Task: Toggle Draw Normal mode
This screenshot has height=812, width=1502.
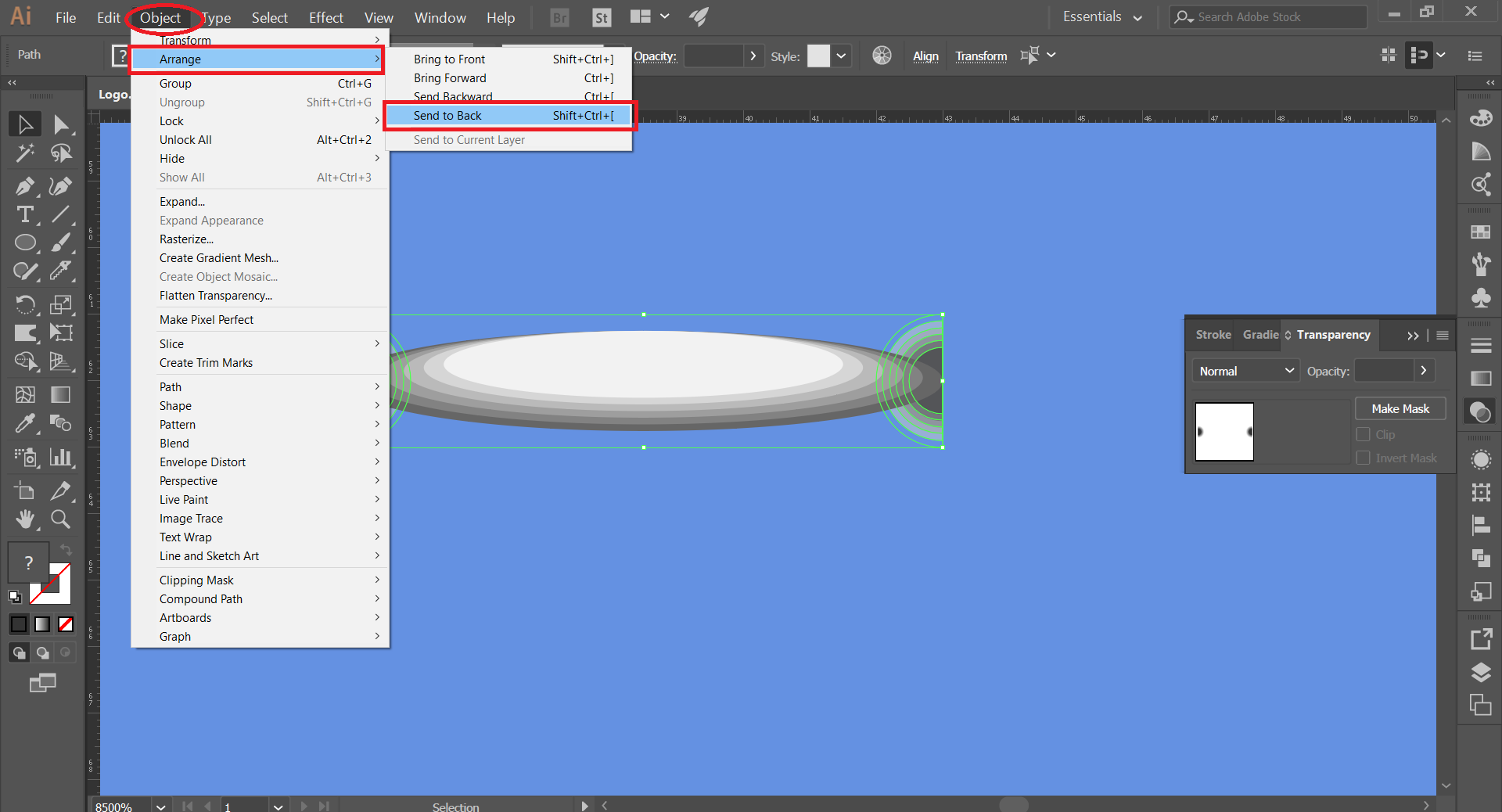Action: point(19,652)
